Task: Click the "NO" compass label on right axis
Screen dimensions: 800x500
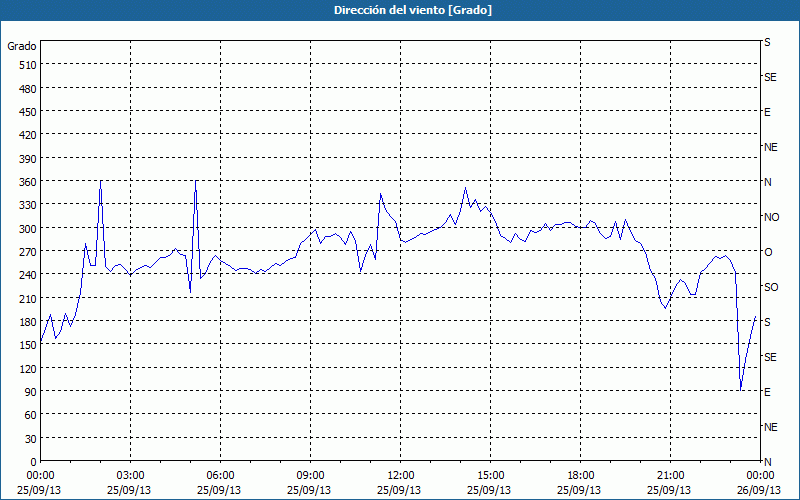Action: click(771, 217)
